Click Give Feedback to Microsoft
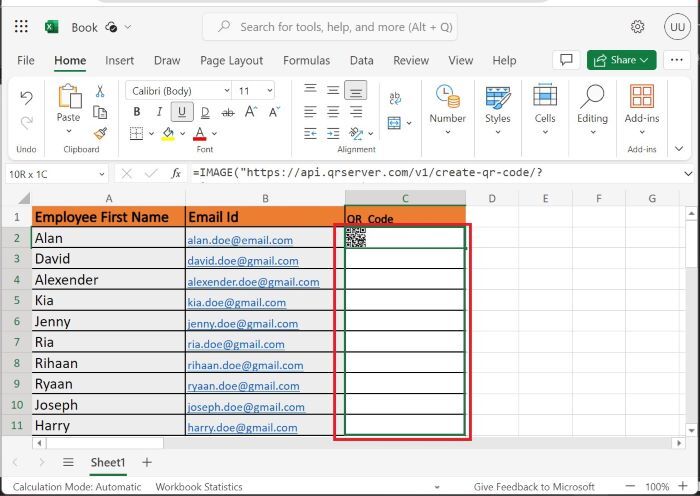 point(534,487)
